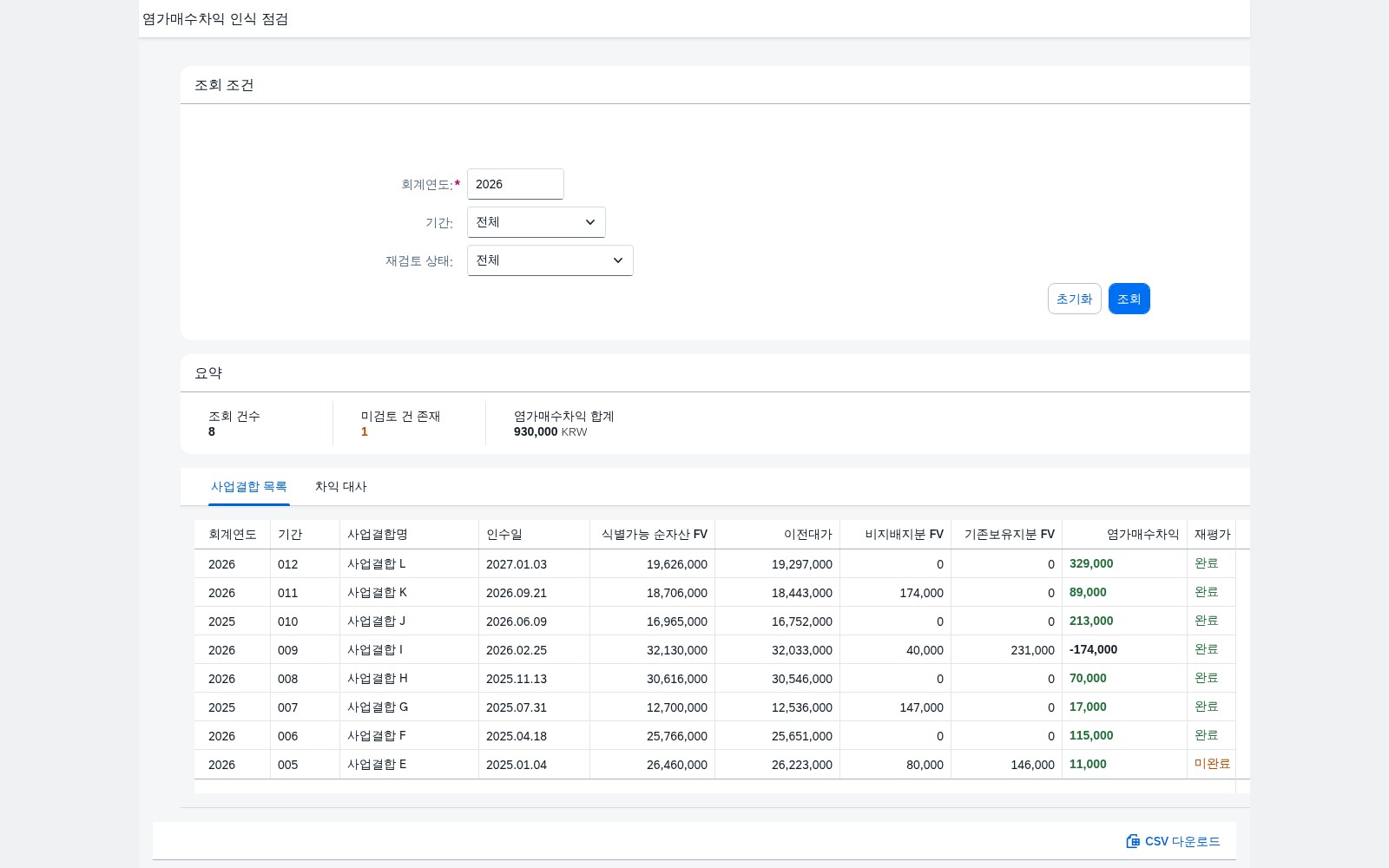Click acquisition date 2025.07.31
Image resolution: width=1389 pixels, height=868 pixels.
[517, 707]
